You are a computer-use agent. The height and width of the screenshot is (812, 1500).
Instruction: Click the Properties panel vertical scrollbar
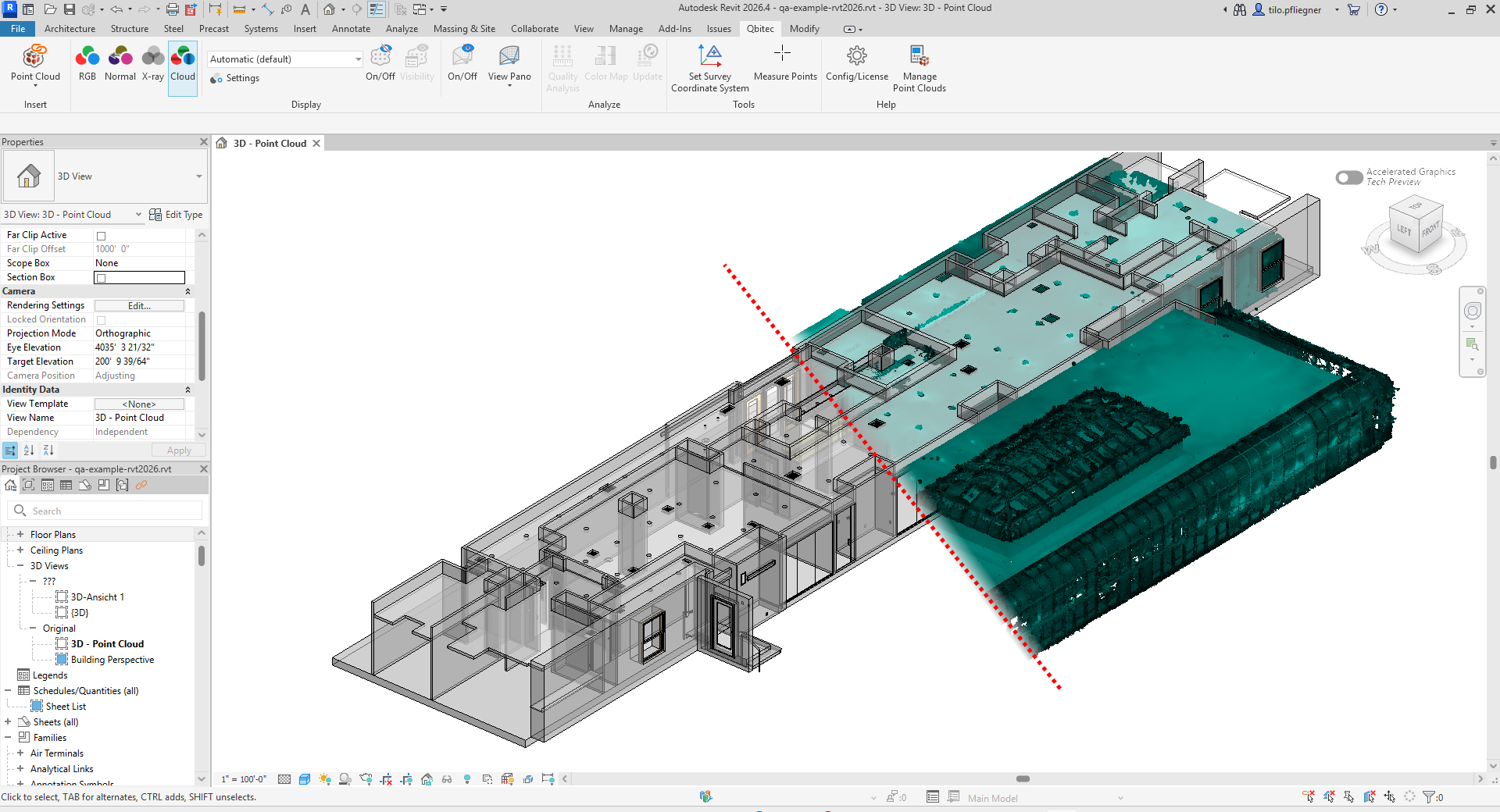point(202,345)
